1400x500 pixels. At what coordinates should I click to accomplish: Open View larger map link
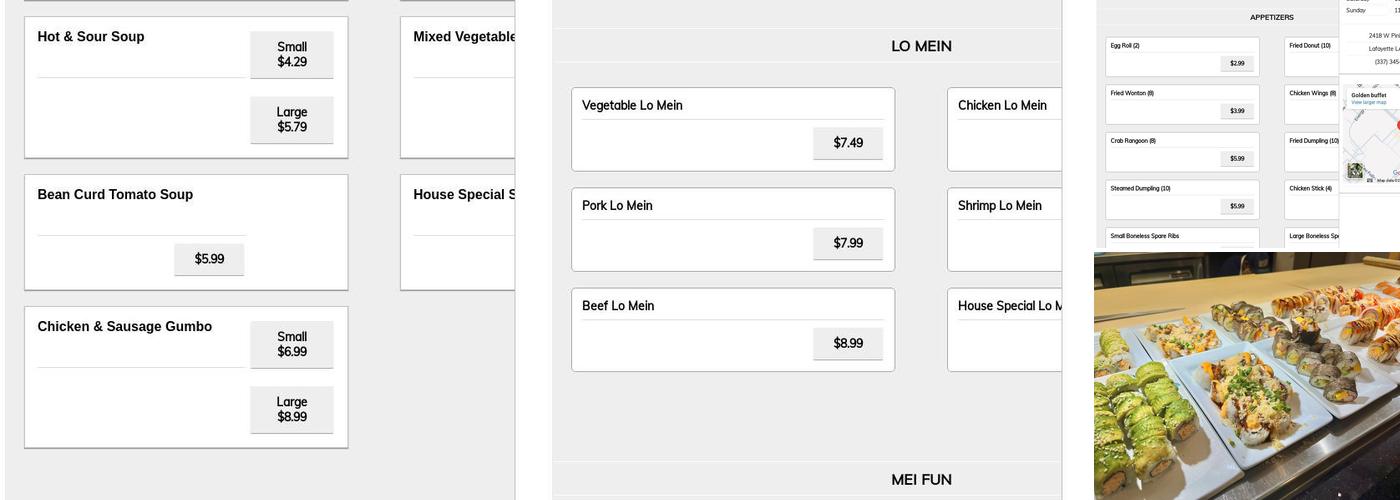pyautogui.click(x=1368, y=103)
